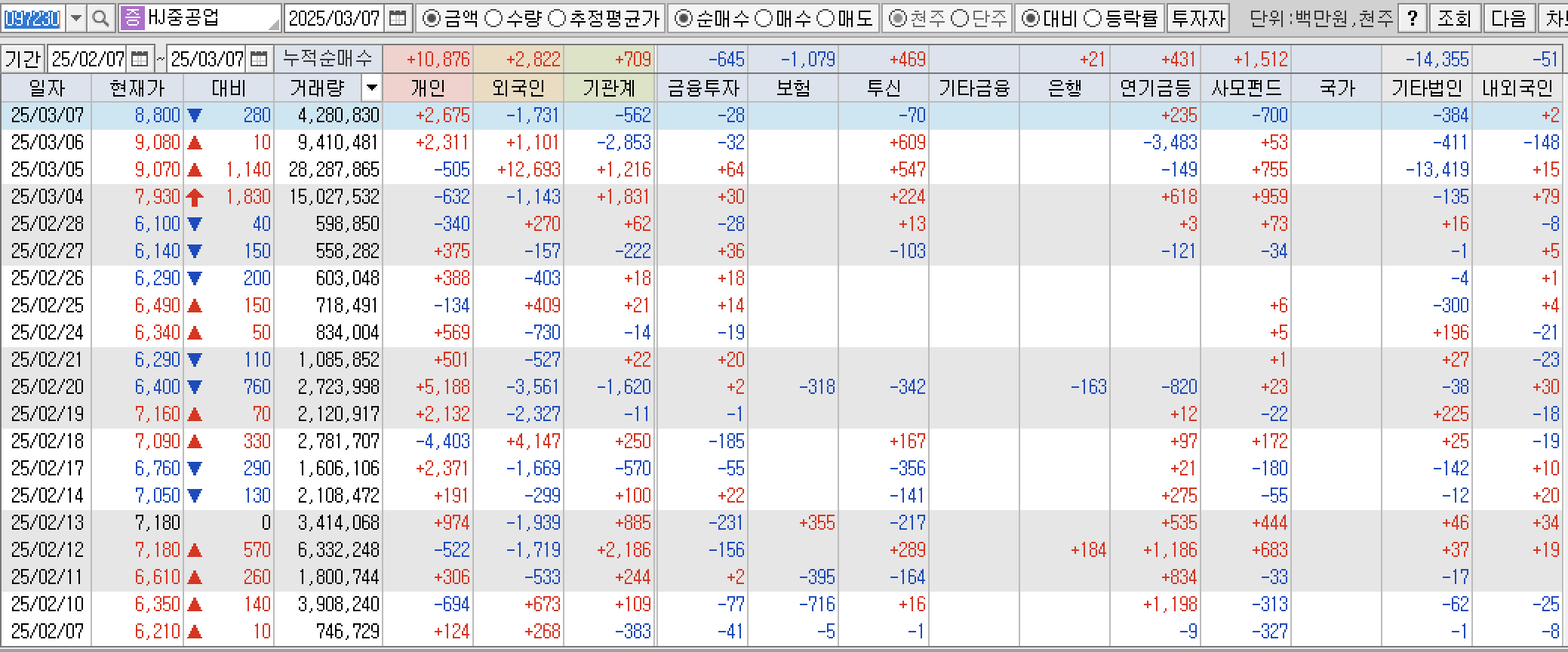Click the help question mark button

(x=1412, y=18)
